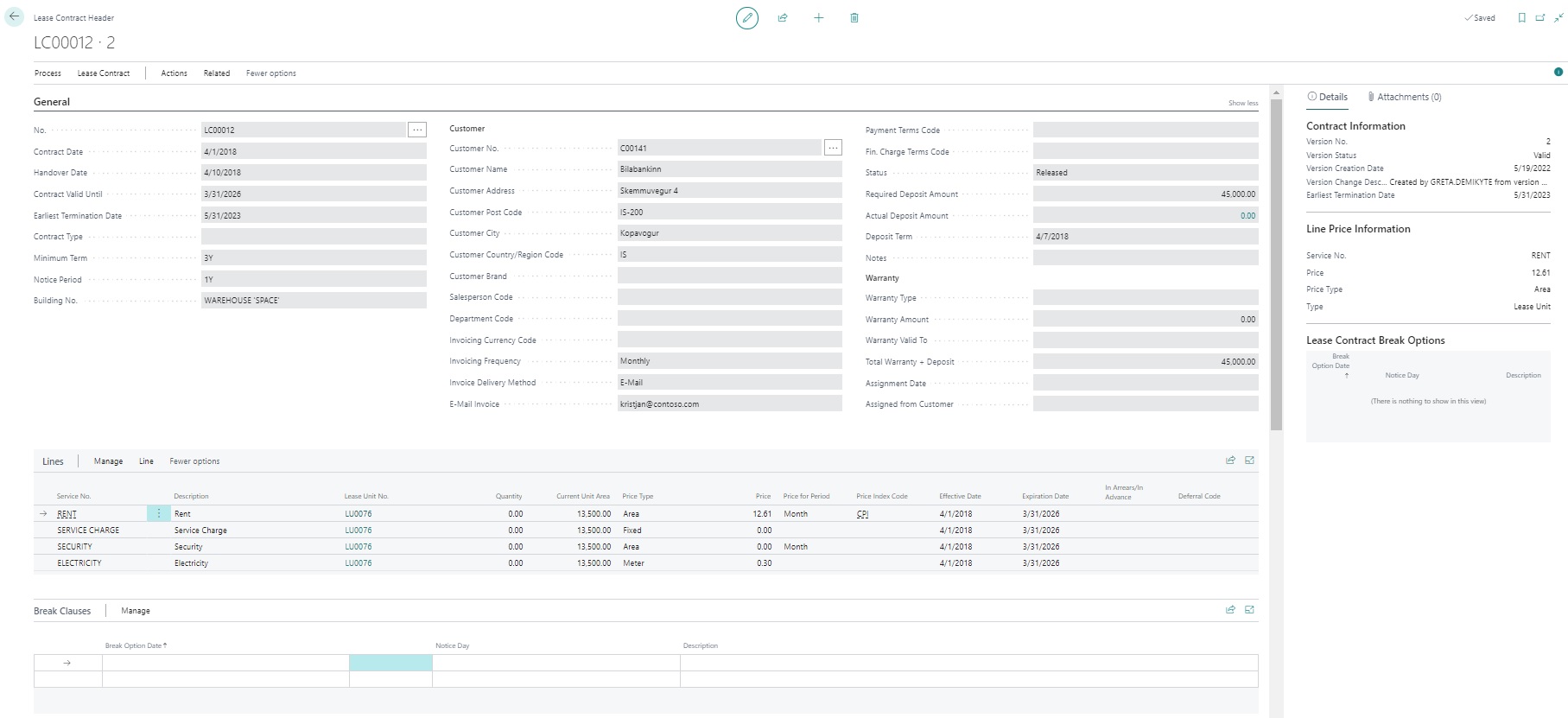Screen dimensions: 1568x718
Task: Click the Status field showing Released
Action: (x=1146, y=173)
